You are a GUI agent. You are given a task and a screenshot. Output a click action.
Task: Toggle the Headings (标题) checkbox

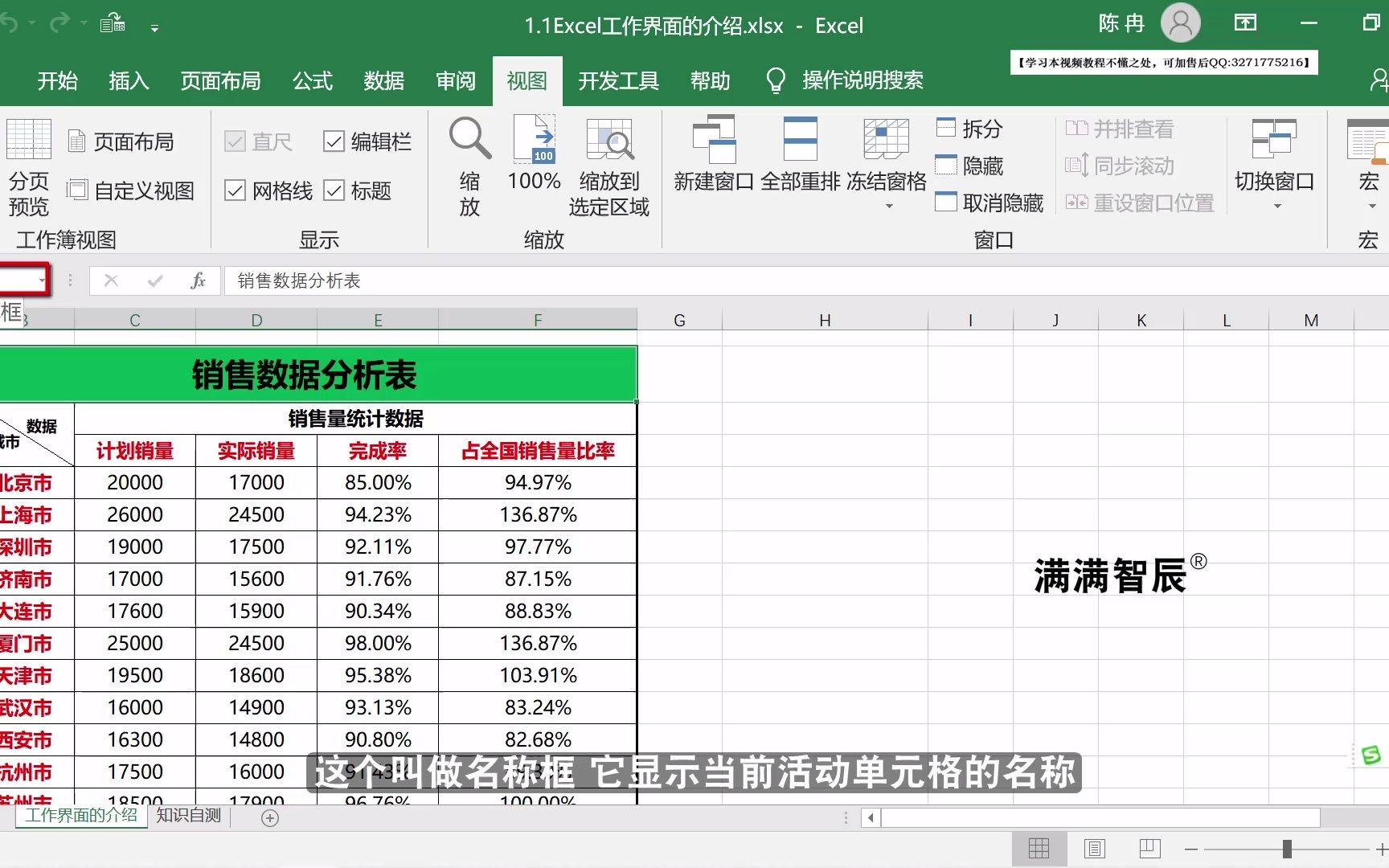pyautogui.click(x=334, y=191)
